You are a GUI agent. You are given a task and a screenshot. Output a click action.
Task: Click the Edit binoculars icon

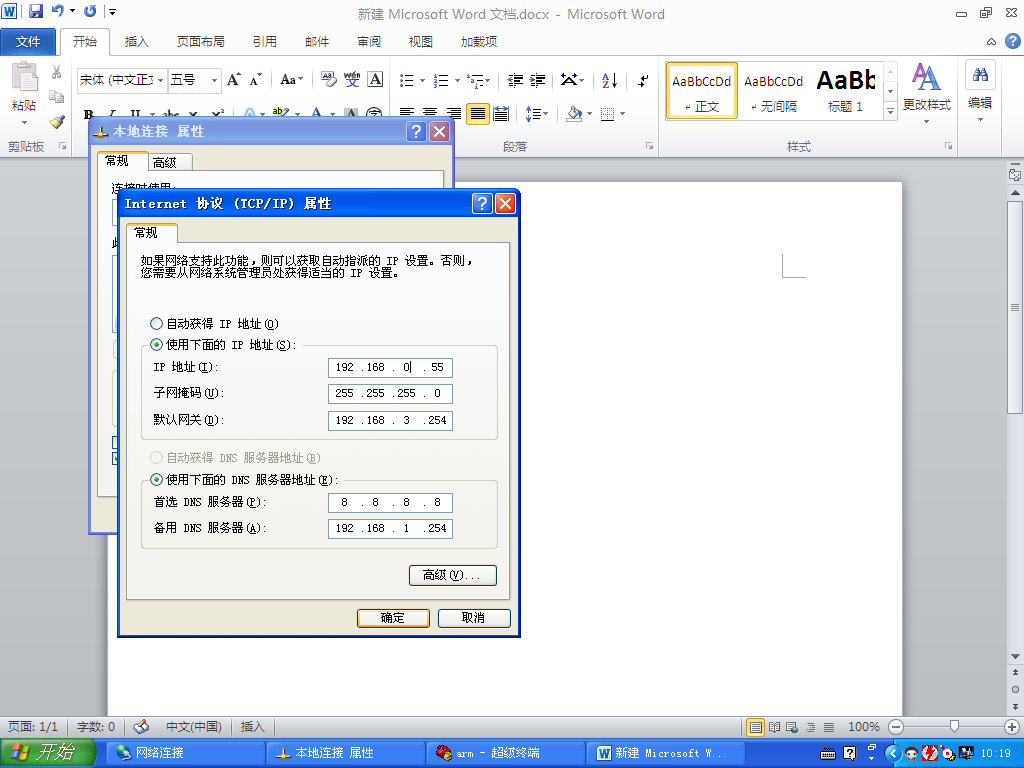coord(980,74)
